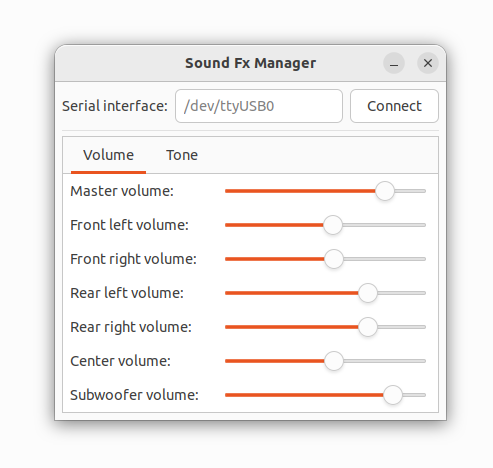Screen dimensions: 493x468
Task: Click the Center volume slider handle
Action: [x=334, y=361]
